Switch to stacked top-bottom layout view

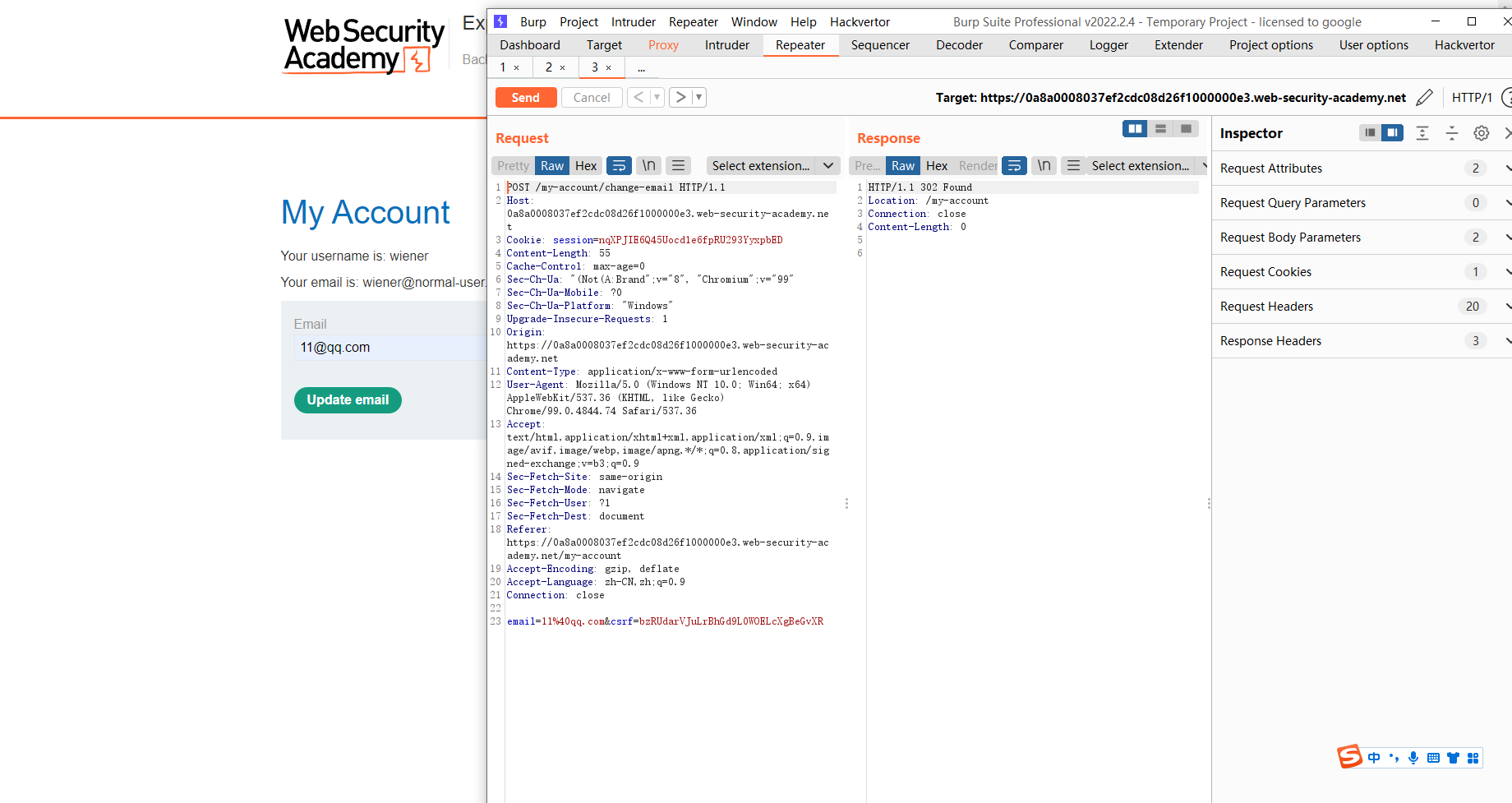[1160, 129]
